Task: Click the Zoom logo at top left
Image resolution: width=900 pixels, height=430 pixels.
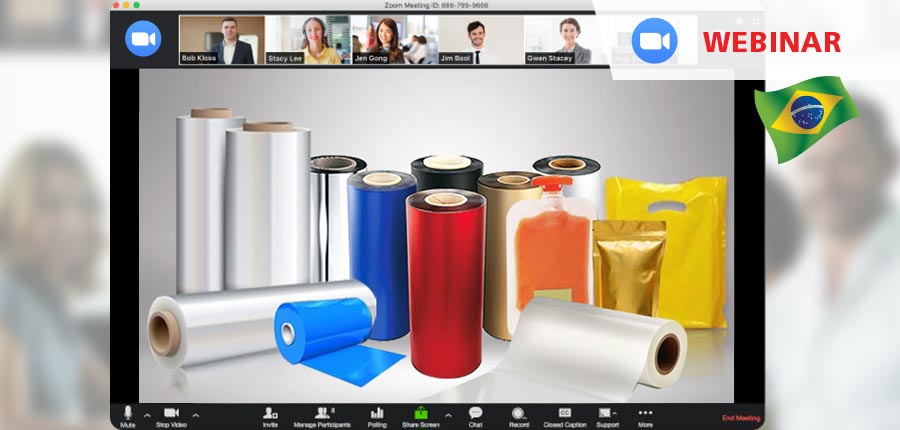Action: point(143,38)
